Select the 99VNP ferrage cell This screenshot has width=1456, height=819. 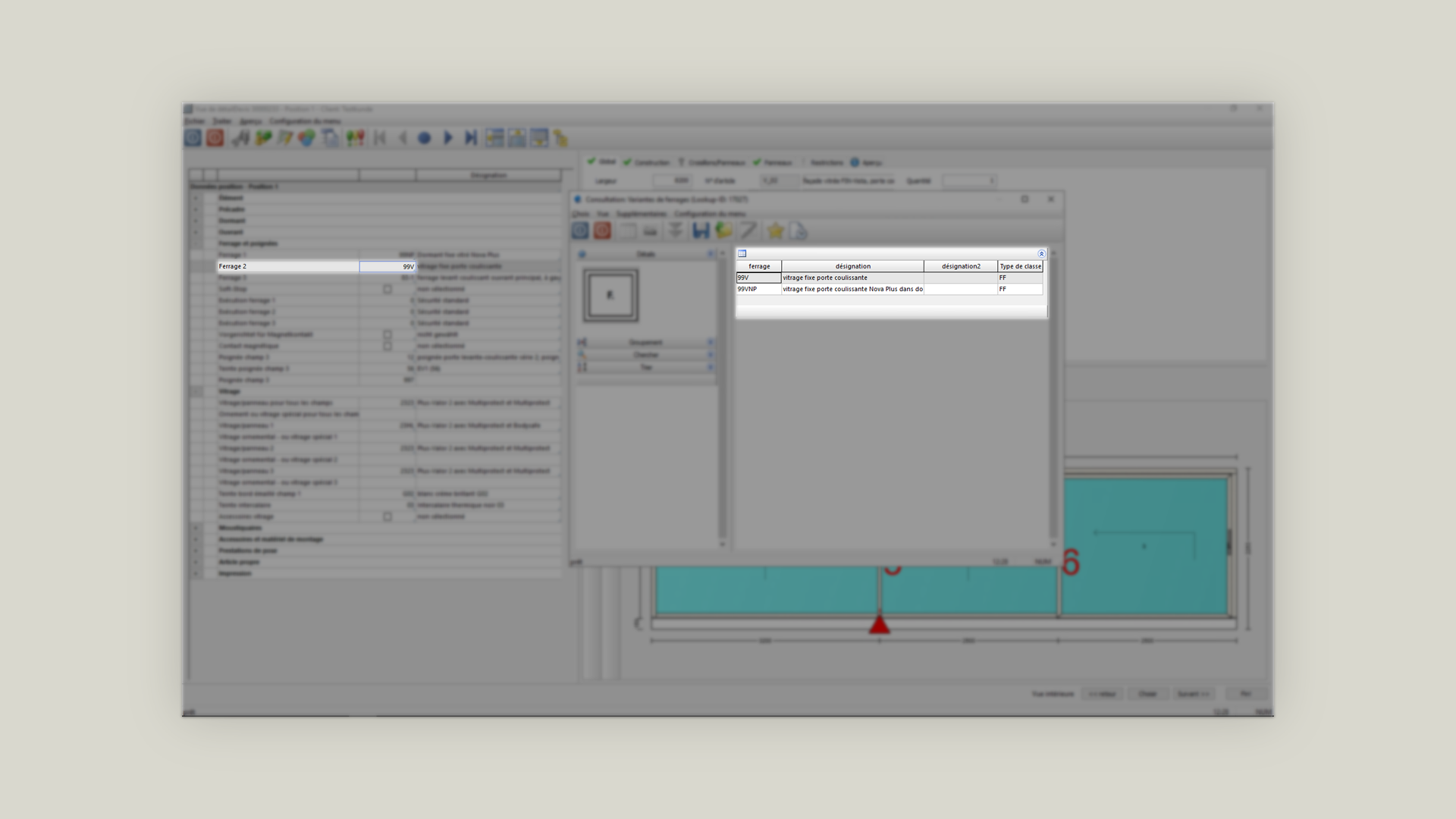click(x=758, y=289)
